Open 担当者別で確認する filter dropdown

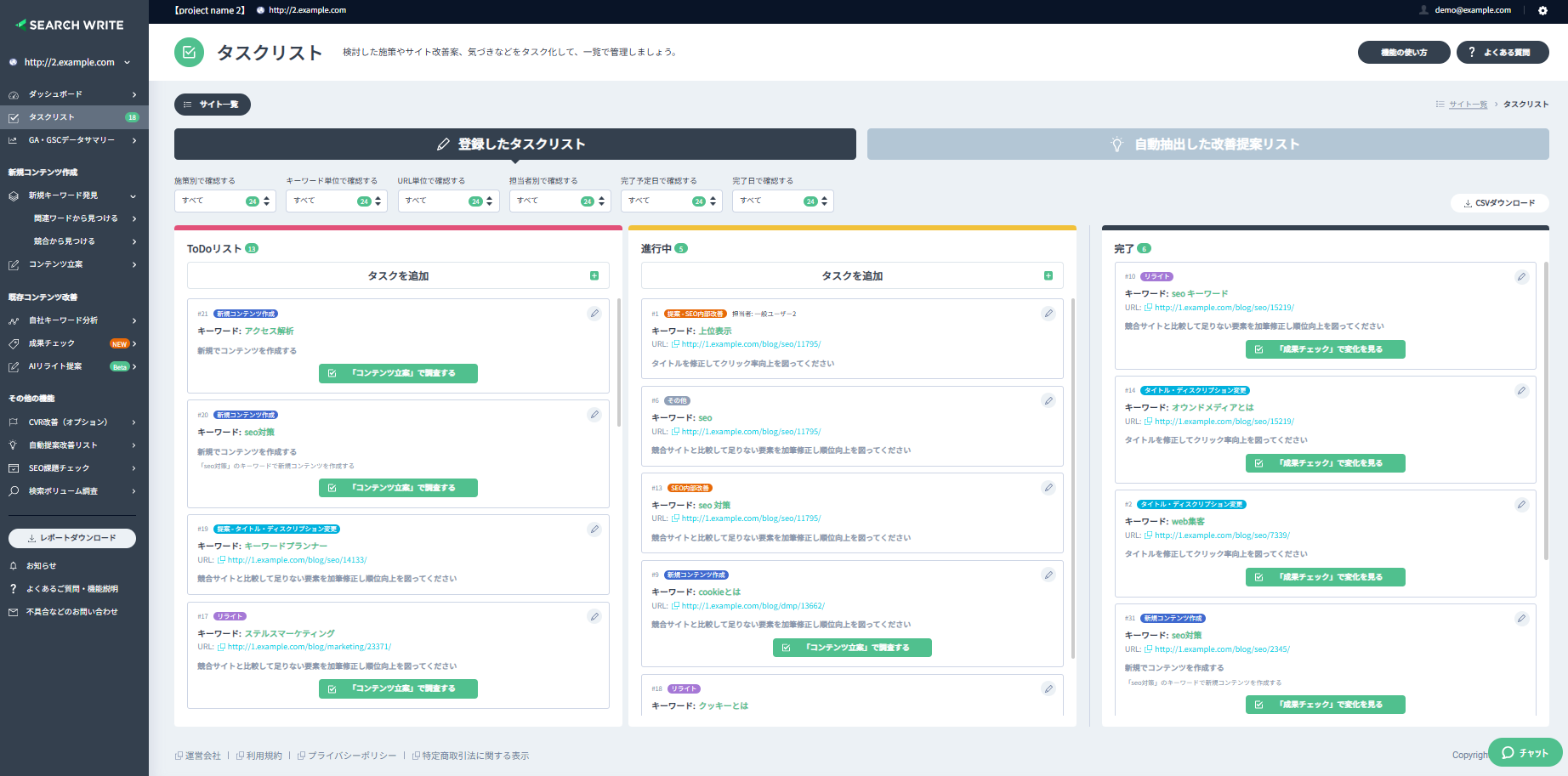coord(560,201)
